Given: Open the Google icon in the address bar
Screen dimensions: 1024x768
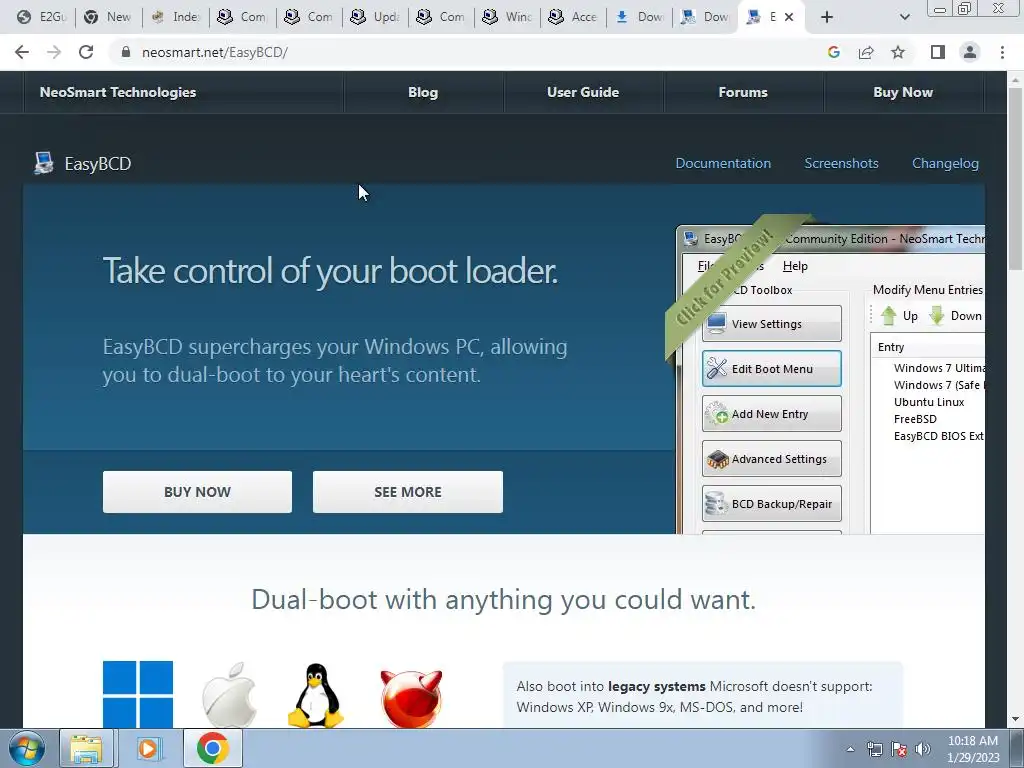Looking at the screenshot, I should coord(833,52).
